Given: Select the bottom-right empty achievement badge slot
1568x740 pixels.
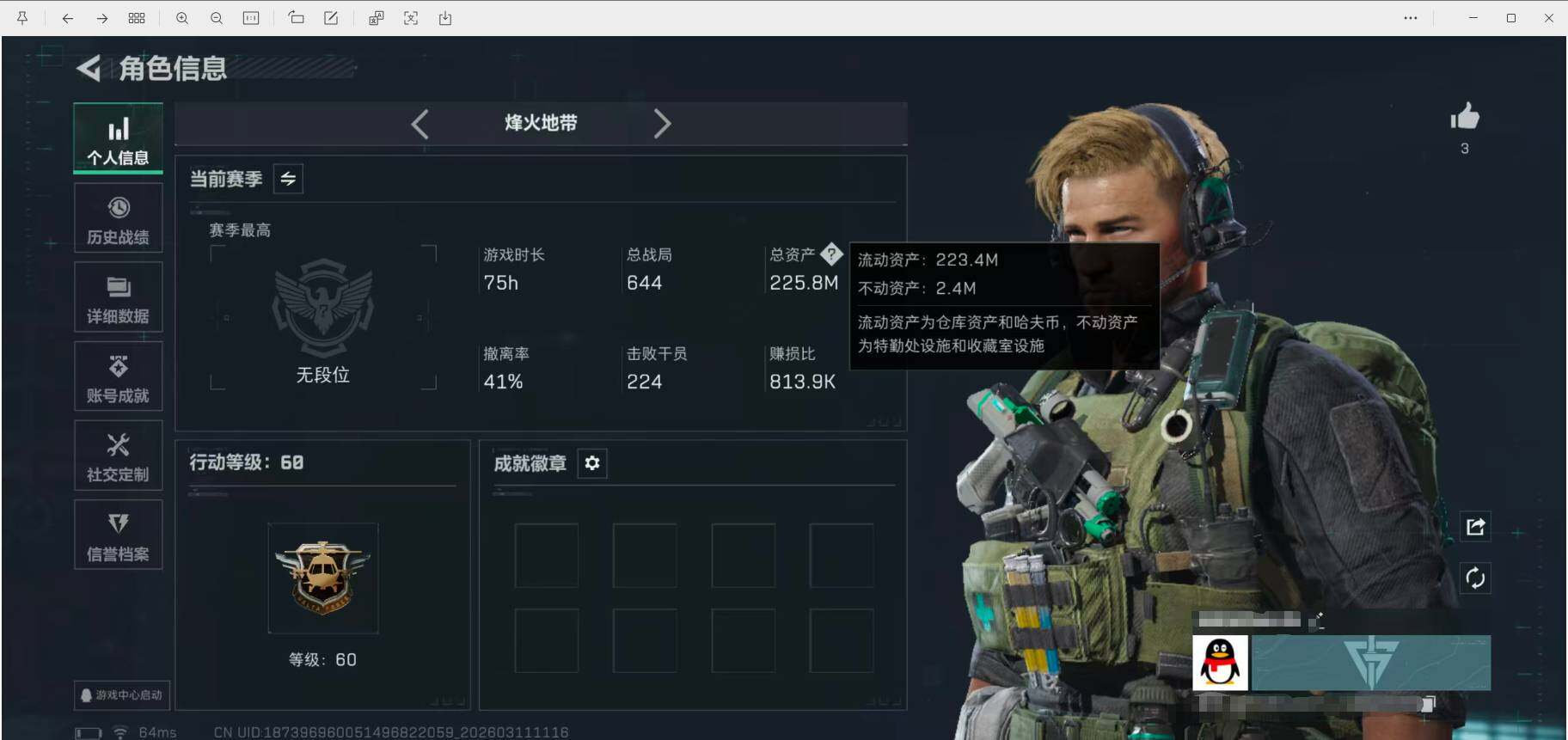Looking at the screenshot, I should coord(842,640).
